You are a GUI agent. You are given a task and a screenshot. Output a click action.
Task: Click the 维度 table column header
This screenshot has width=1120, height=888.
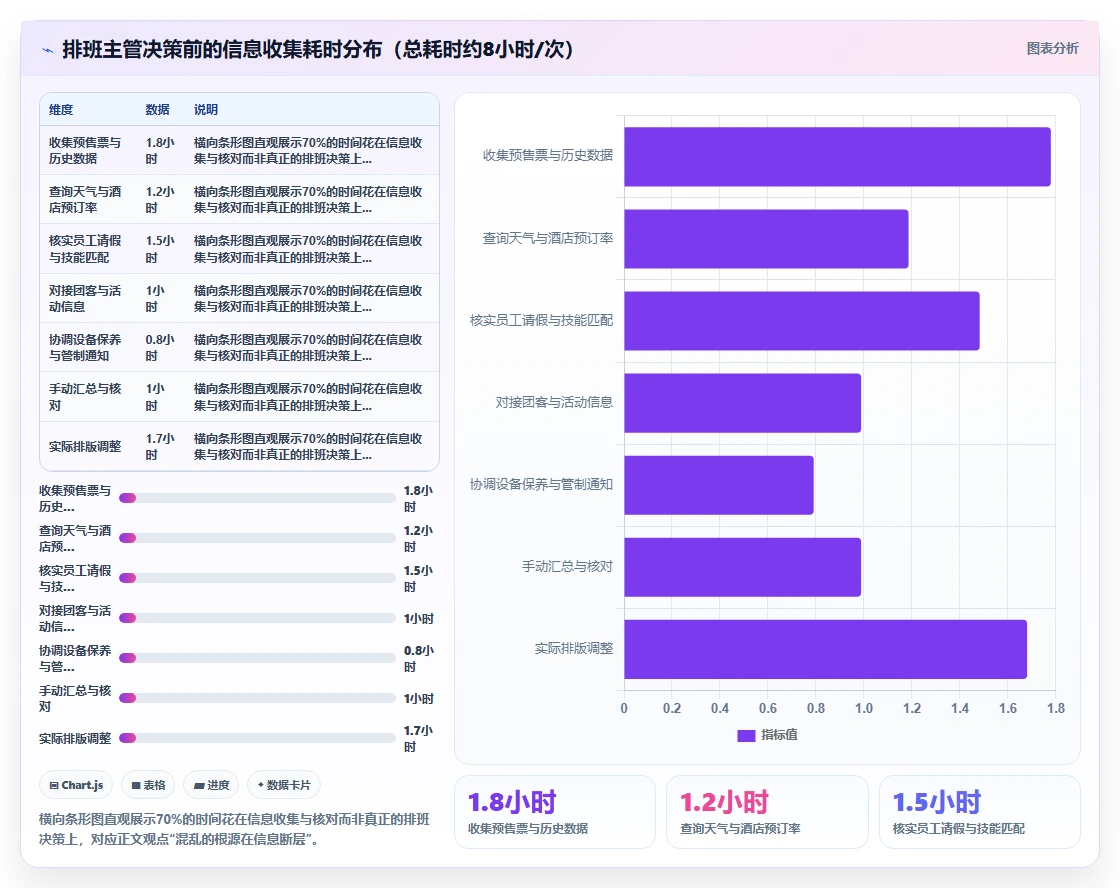coord(61,109)
